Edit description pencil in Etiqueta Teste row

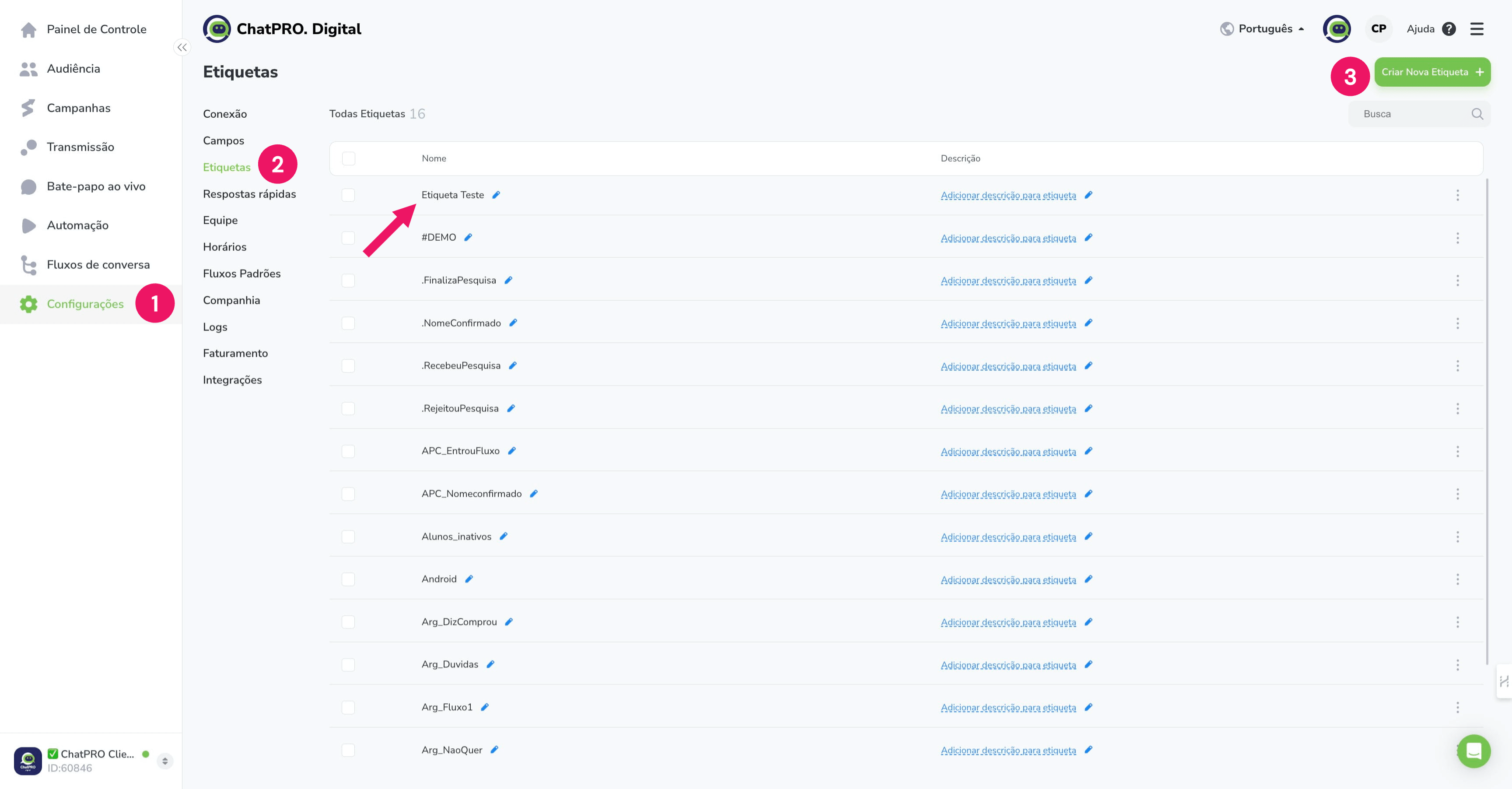click(1088, 195)
